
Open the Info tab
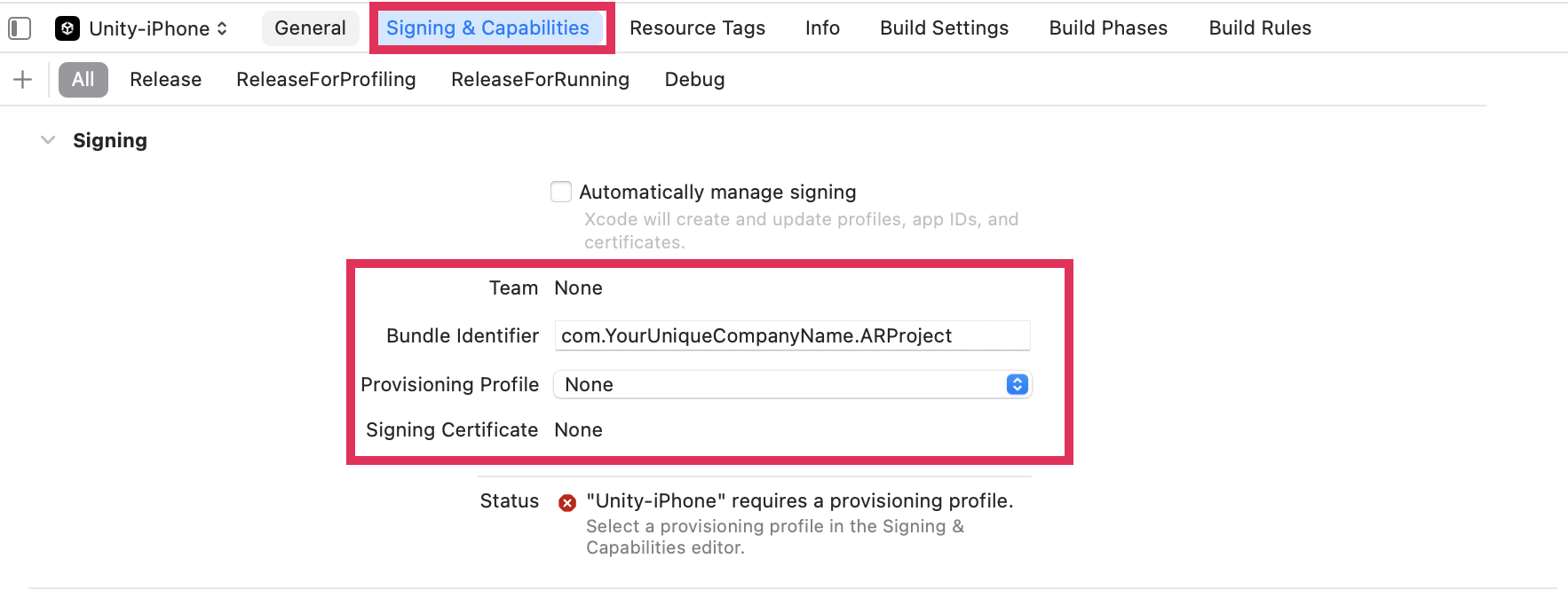822,28
